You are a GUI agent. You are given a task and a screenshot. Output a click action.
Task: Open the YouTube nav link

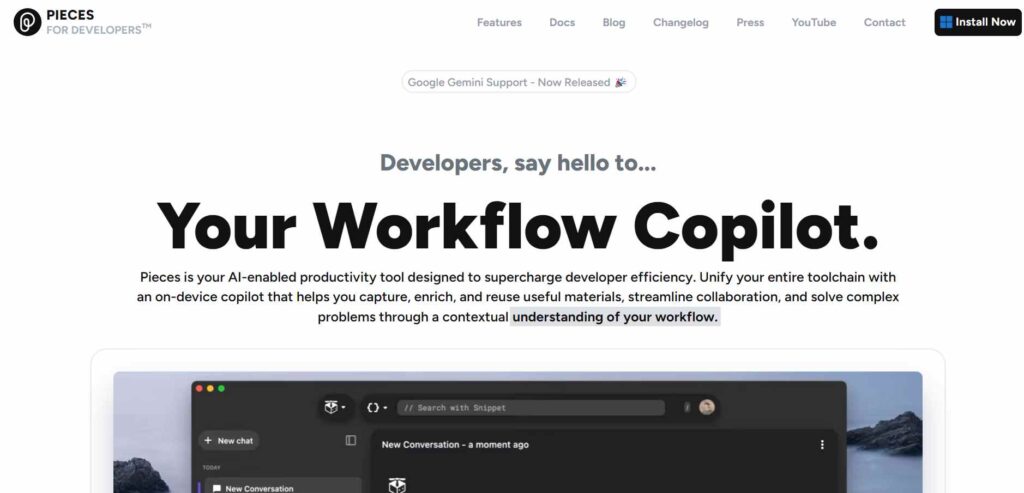pos(814,22)
